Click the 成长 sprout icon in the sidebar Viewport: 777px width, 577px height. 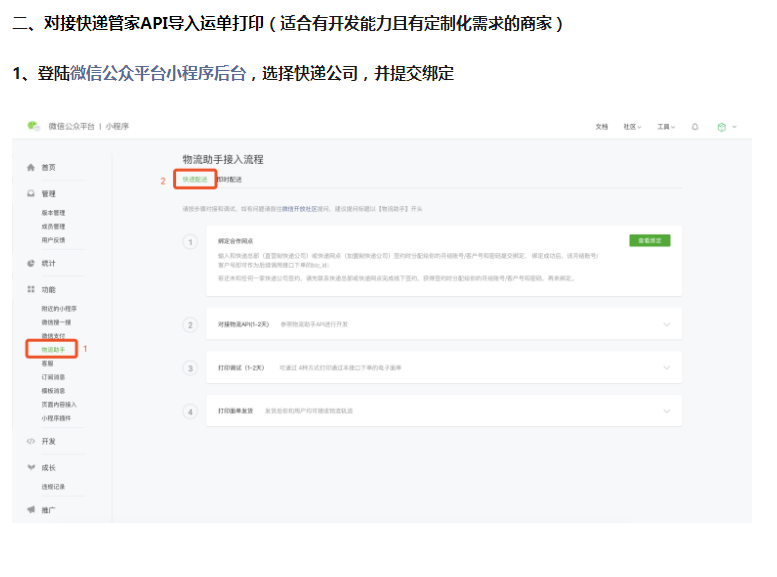(x=31, y=467)
